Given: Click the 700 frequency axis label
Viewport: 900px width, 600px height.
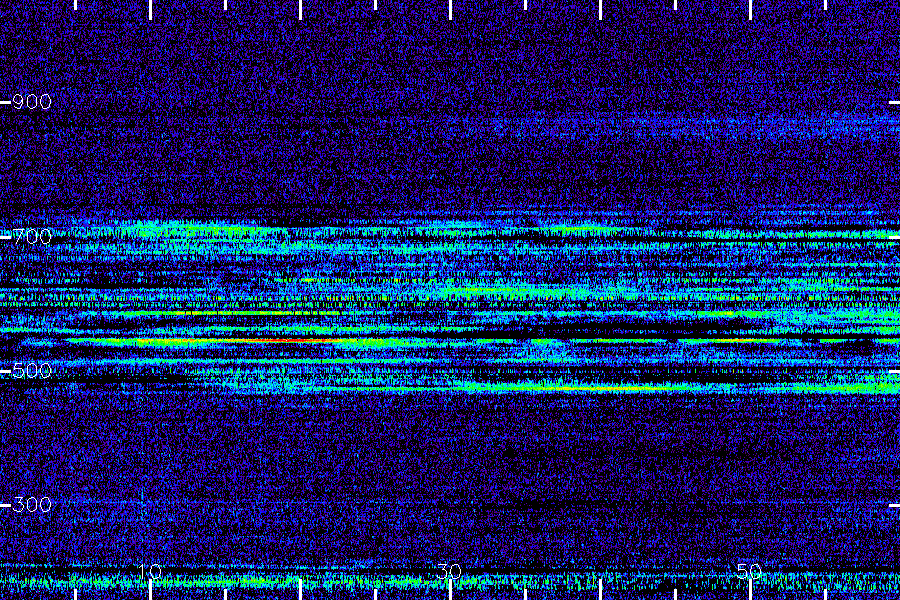Looking at the screenshot, I should pos(32,237).
